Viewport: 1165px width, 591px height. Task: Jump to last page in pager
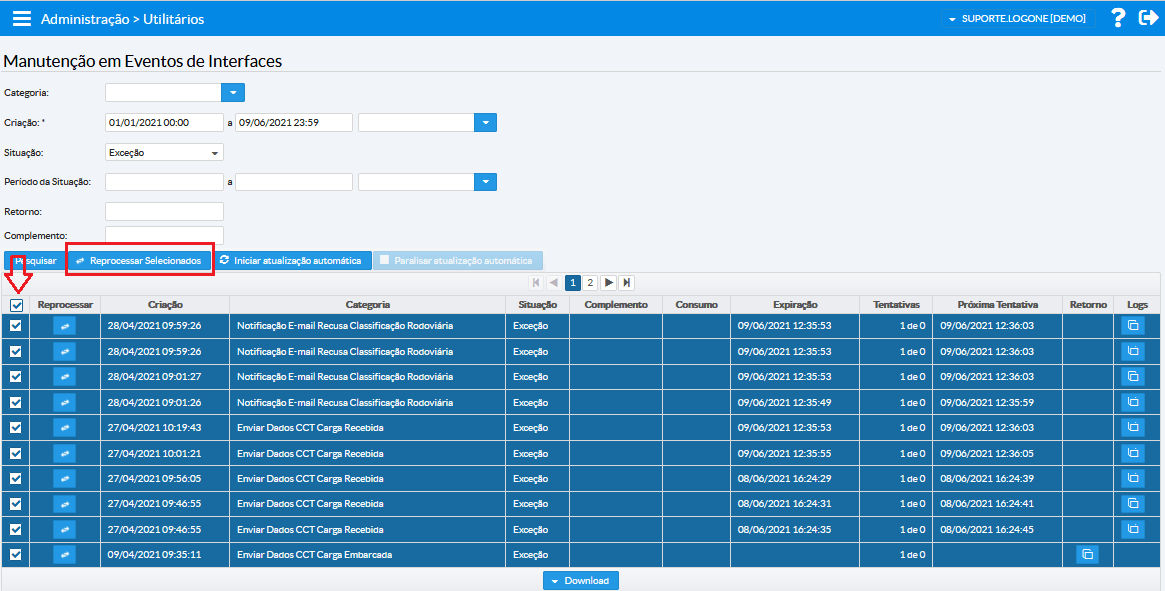(626, 283)
